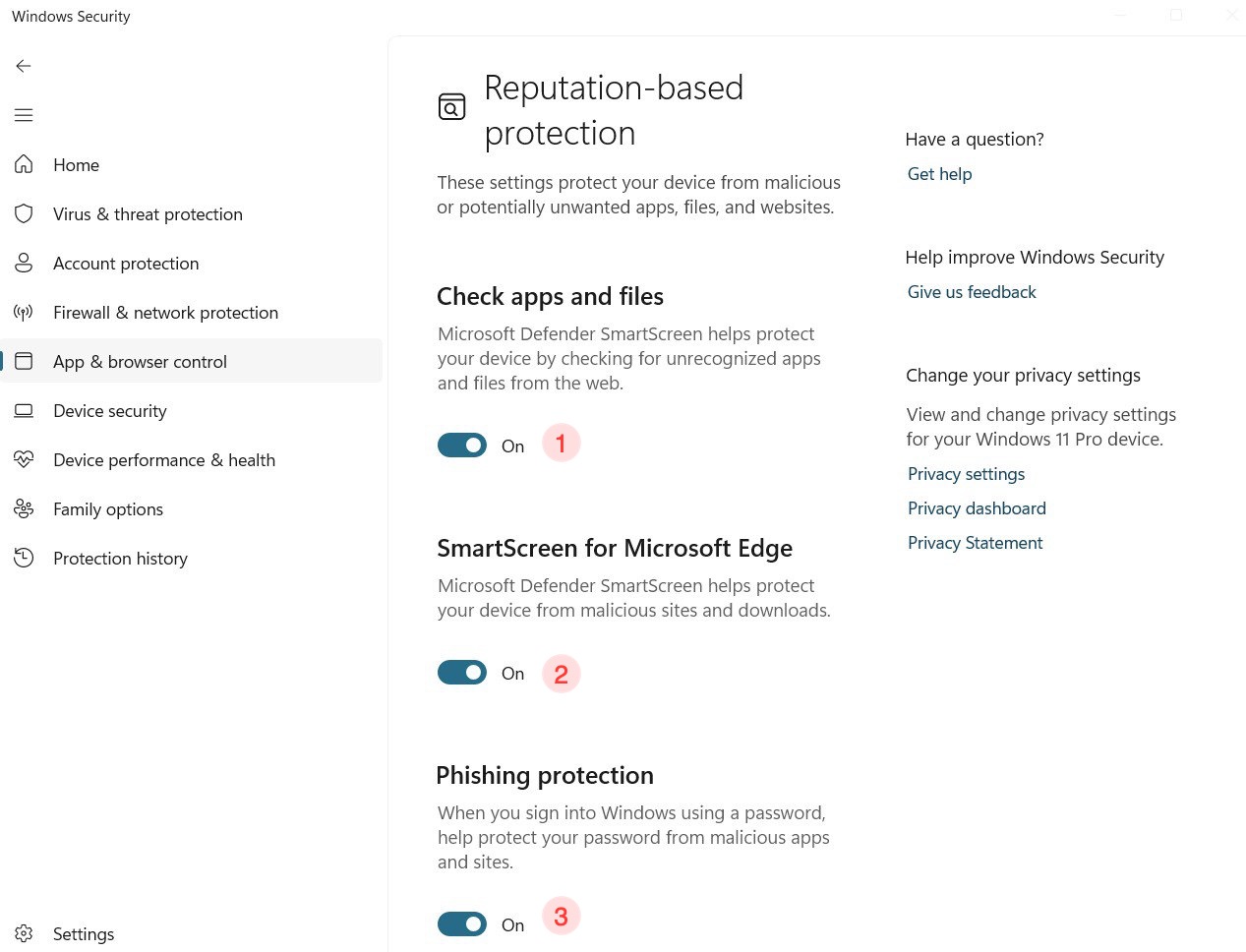Click the Family options people icon
Image resolution: width=1246 pixels, height=952 pixels.
coord(24,508)
